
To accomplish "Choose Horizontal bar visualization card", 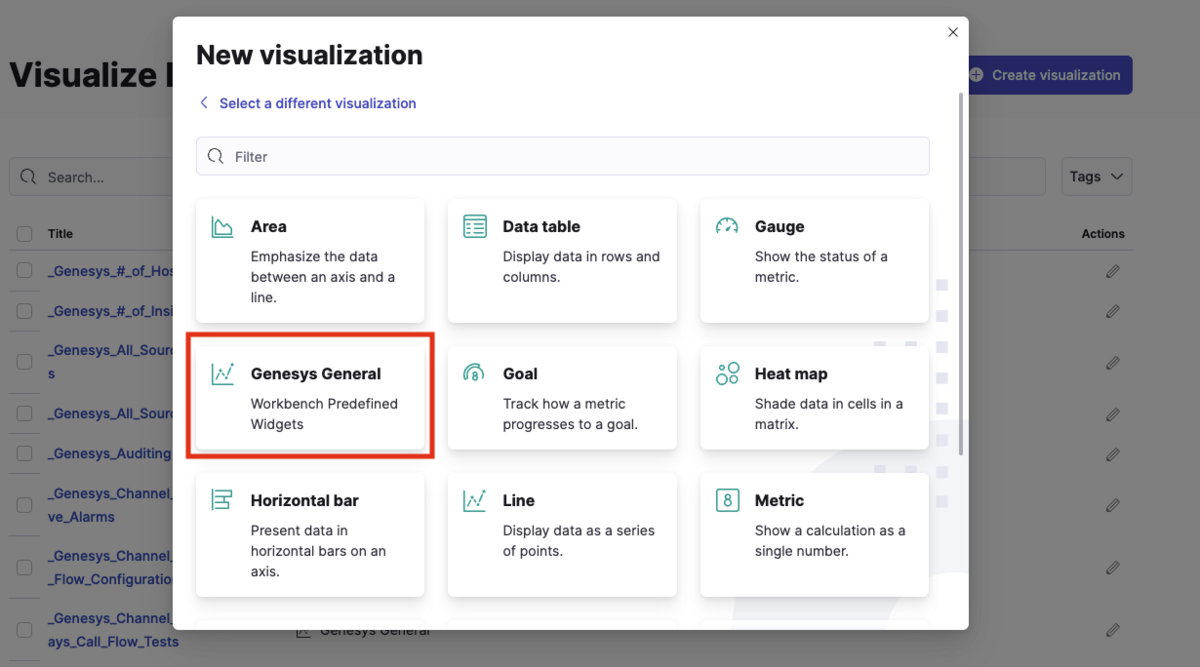I will tap(310, 534).
